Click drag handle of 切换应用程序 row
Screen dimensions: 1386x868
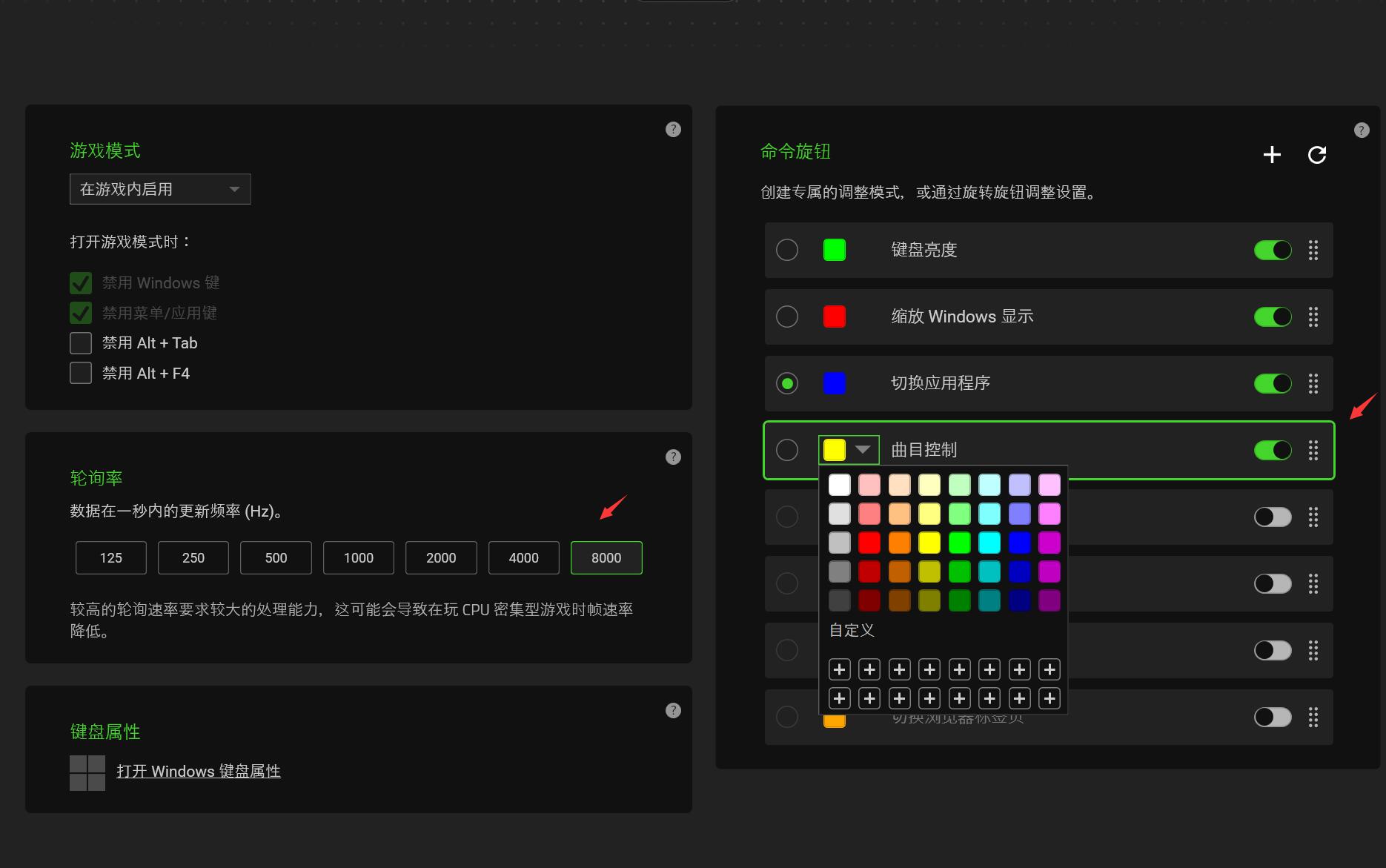1313,384
